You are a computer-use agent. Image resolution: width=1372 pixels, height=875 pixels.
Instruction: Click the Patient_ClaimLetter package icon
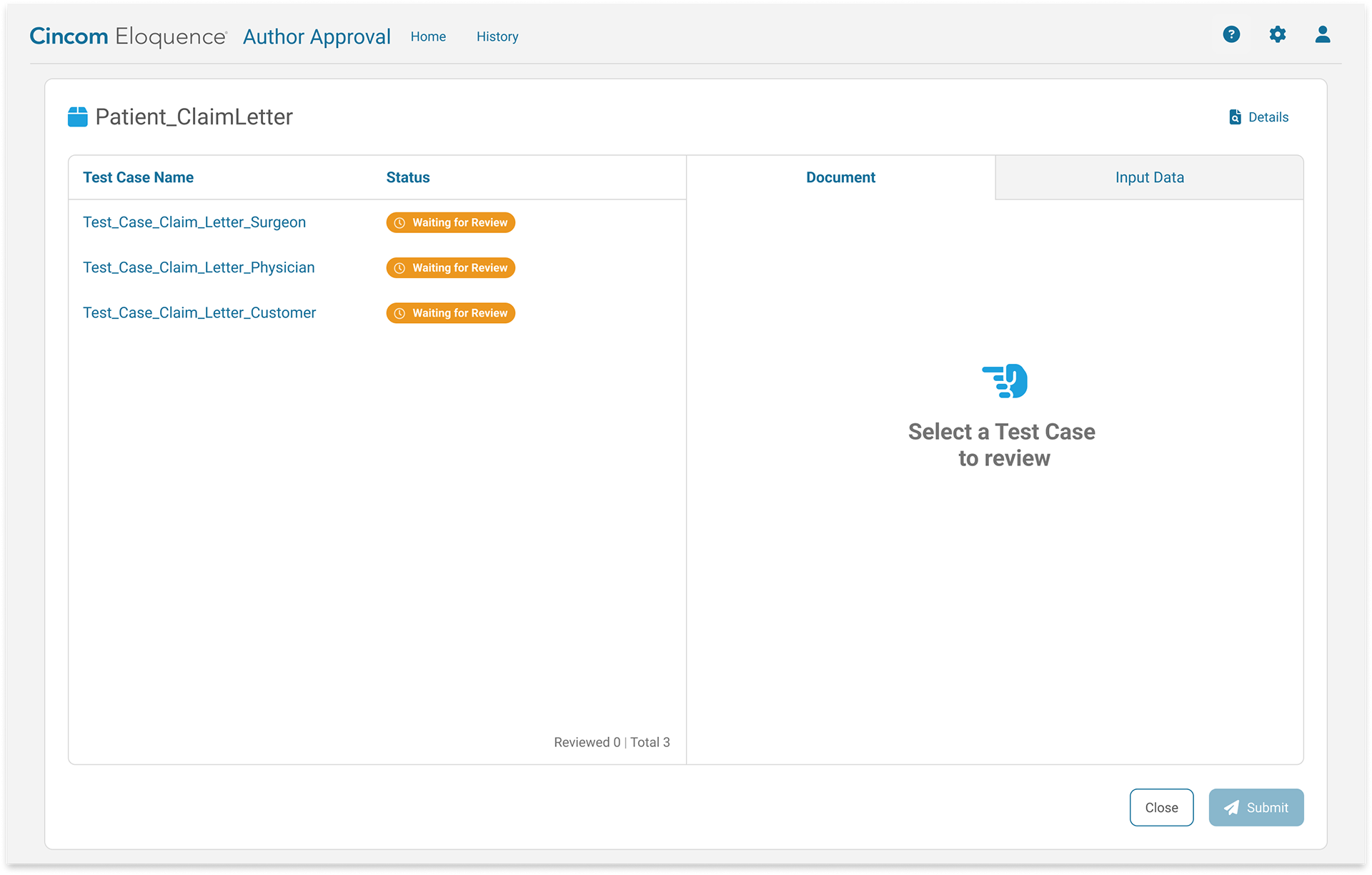coord(78,117)
